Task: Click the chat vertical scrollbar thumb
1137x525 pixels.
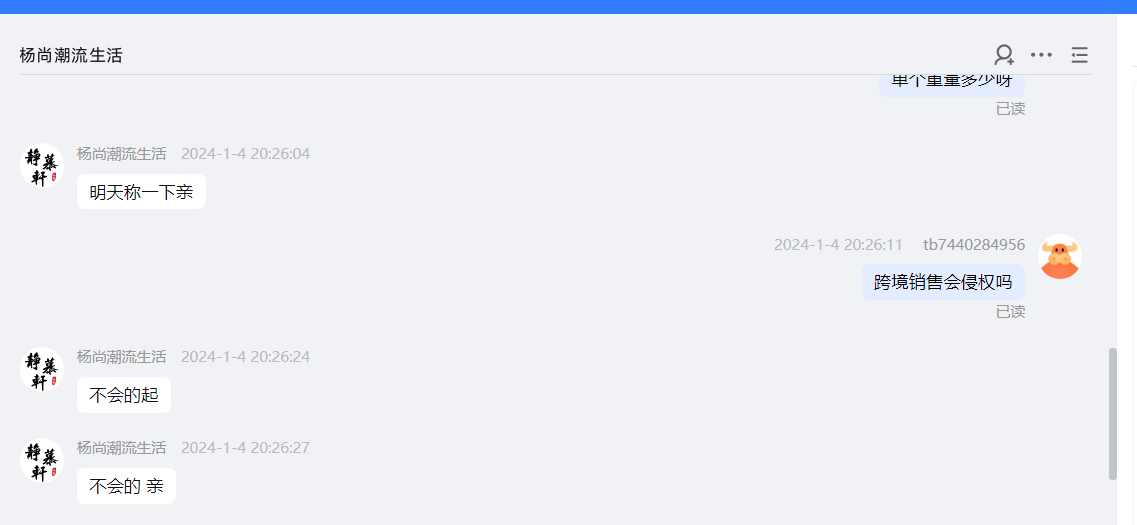Action: (x=1113, y=414)
